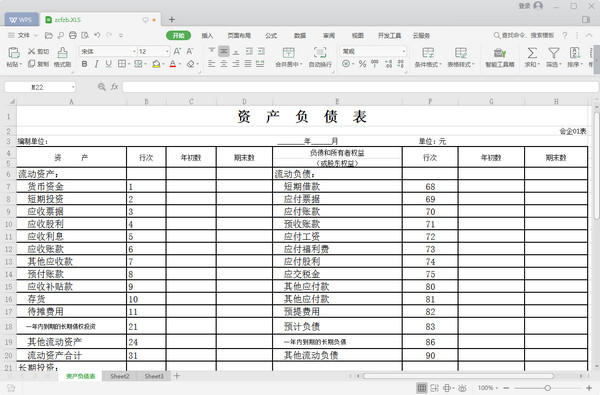Click the zoom in plus button
The height and width of the screenshot is (395, 600).
click(589, 388)
